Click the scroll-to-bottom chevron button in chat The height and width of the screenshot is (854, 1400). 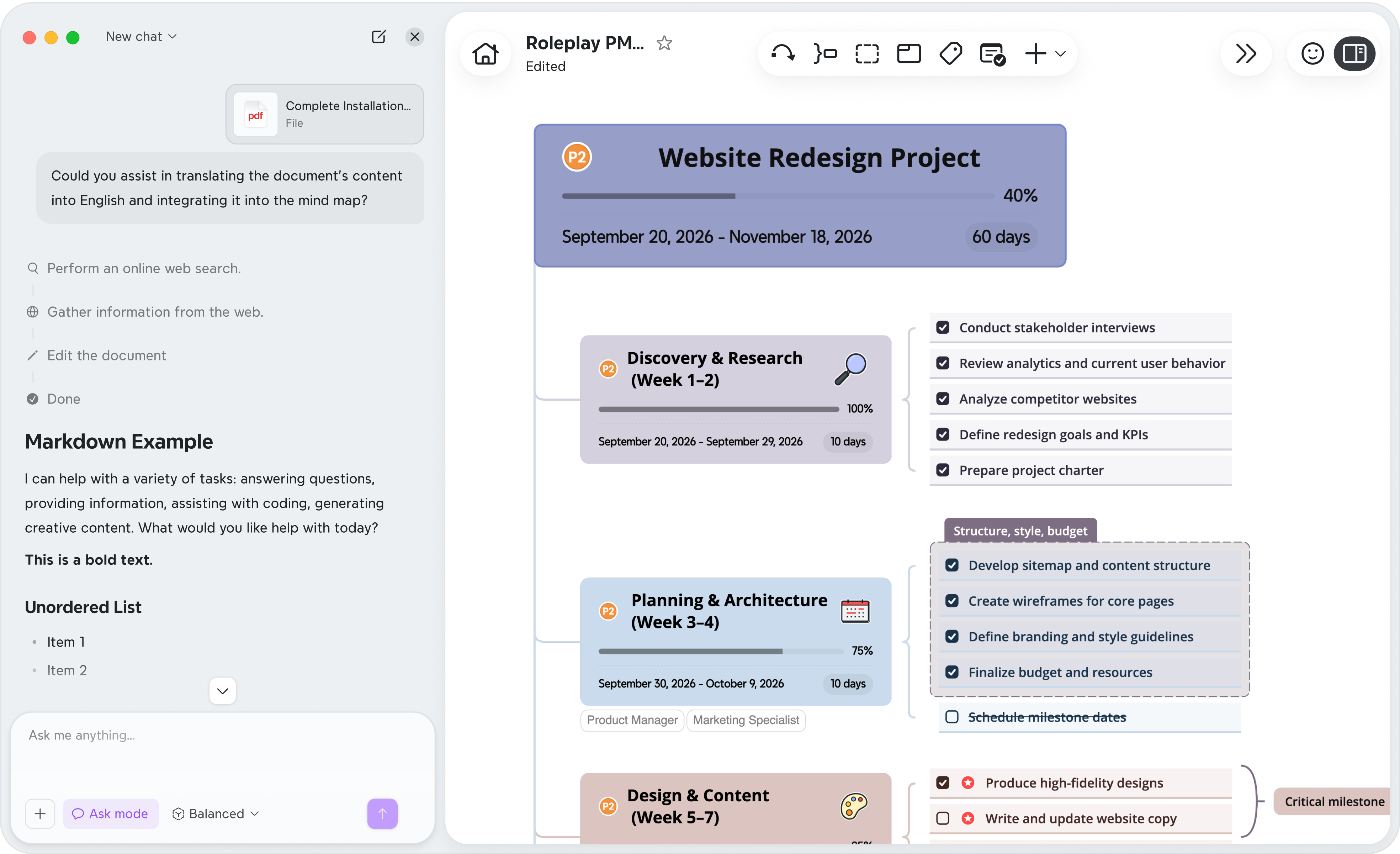click(222, 691)
